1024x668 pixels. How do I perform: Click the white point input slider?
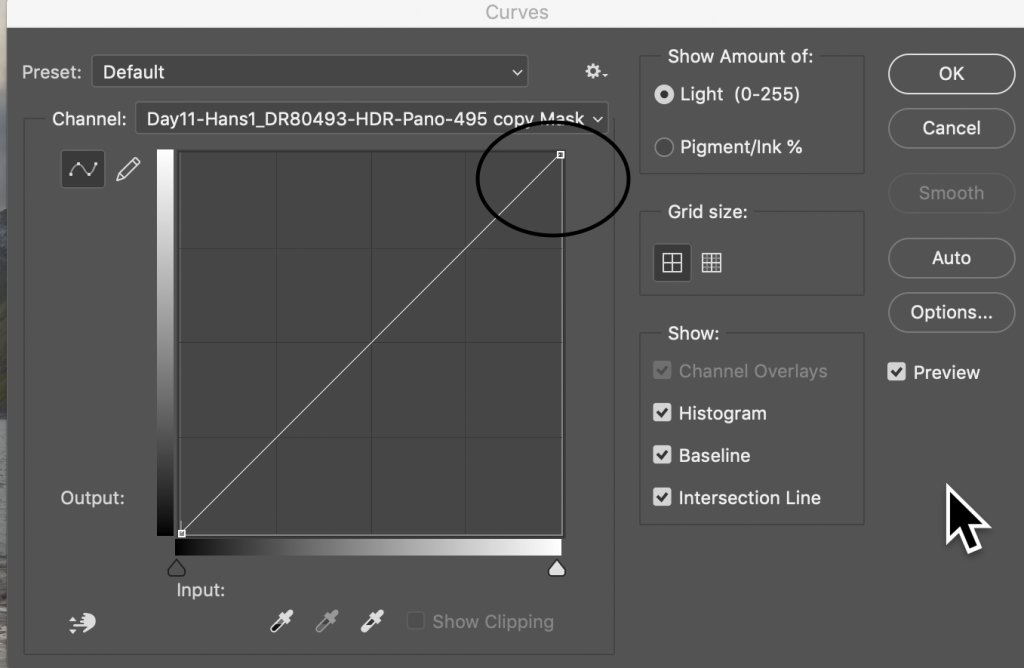click(x=556, y=568)
